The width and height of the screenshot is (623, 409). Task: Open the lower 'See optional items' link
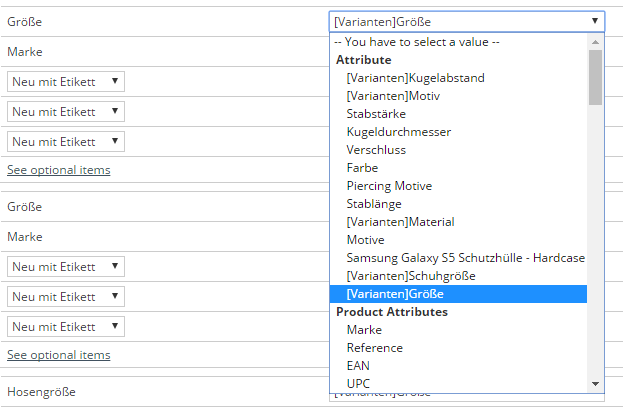click(59, 355)
